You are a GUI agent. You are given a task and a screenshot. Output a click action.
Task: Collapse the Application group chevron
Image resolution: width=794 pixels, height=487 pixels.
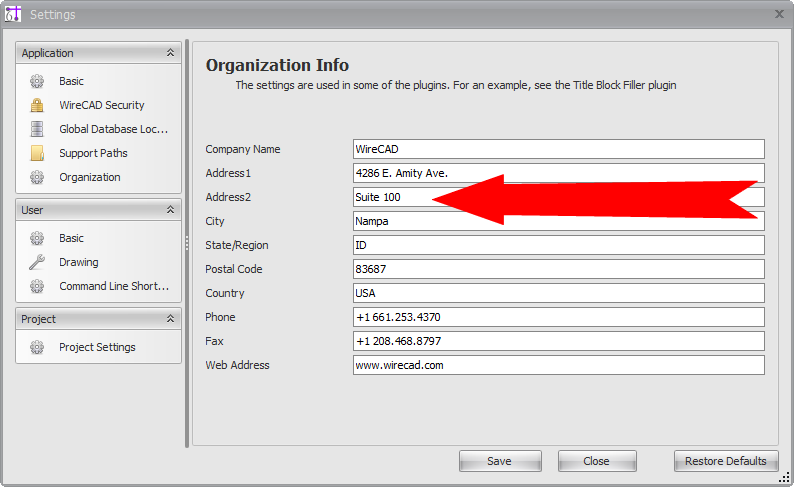coord(171,53)
